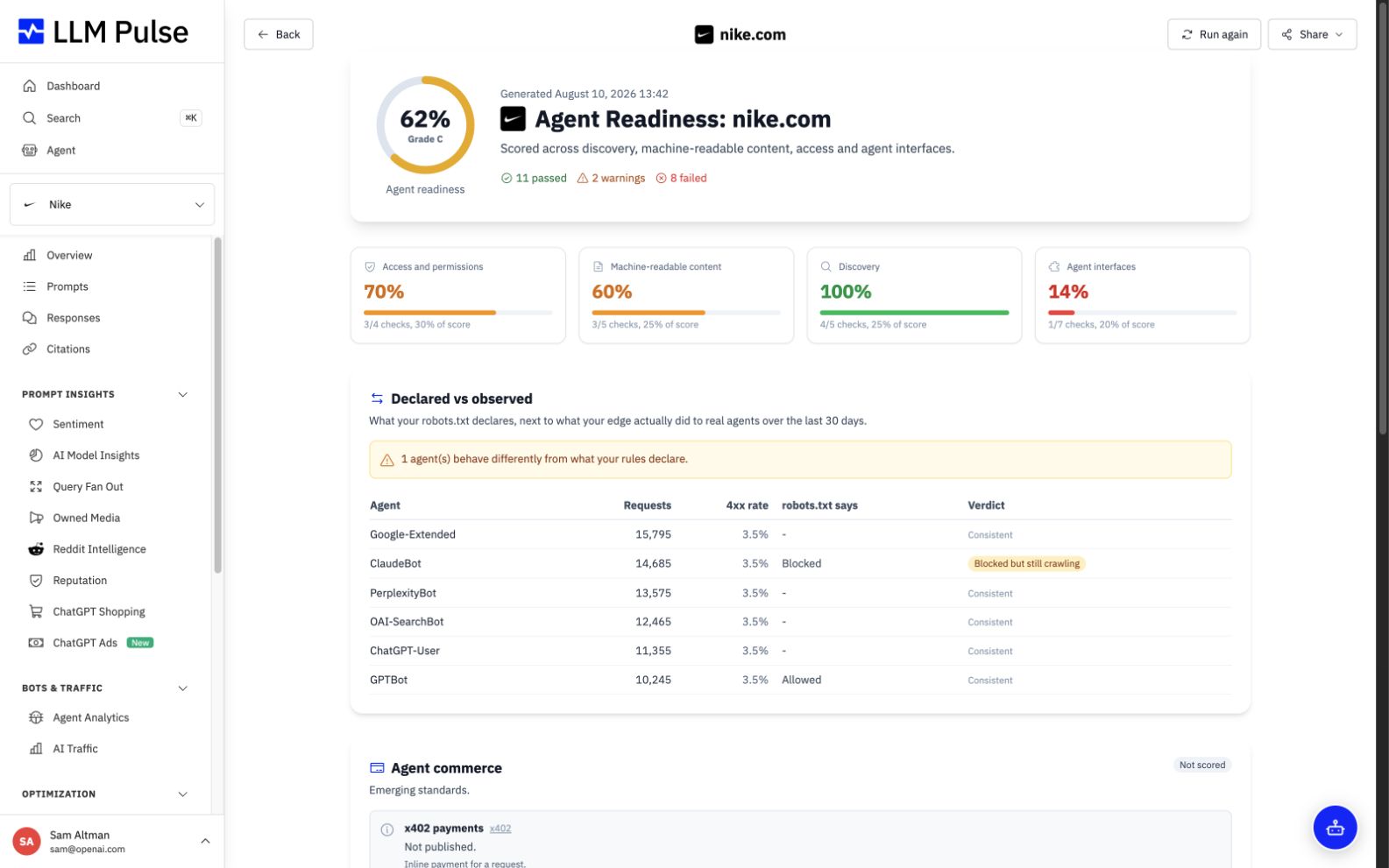Click the Discovery 100% progress bar
The height and width of the screenshot is (868, 1389).
[914, 313]
